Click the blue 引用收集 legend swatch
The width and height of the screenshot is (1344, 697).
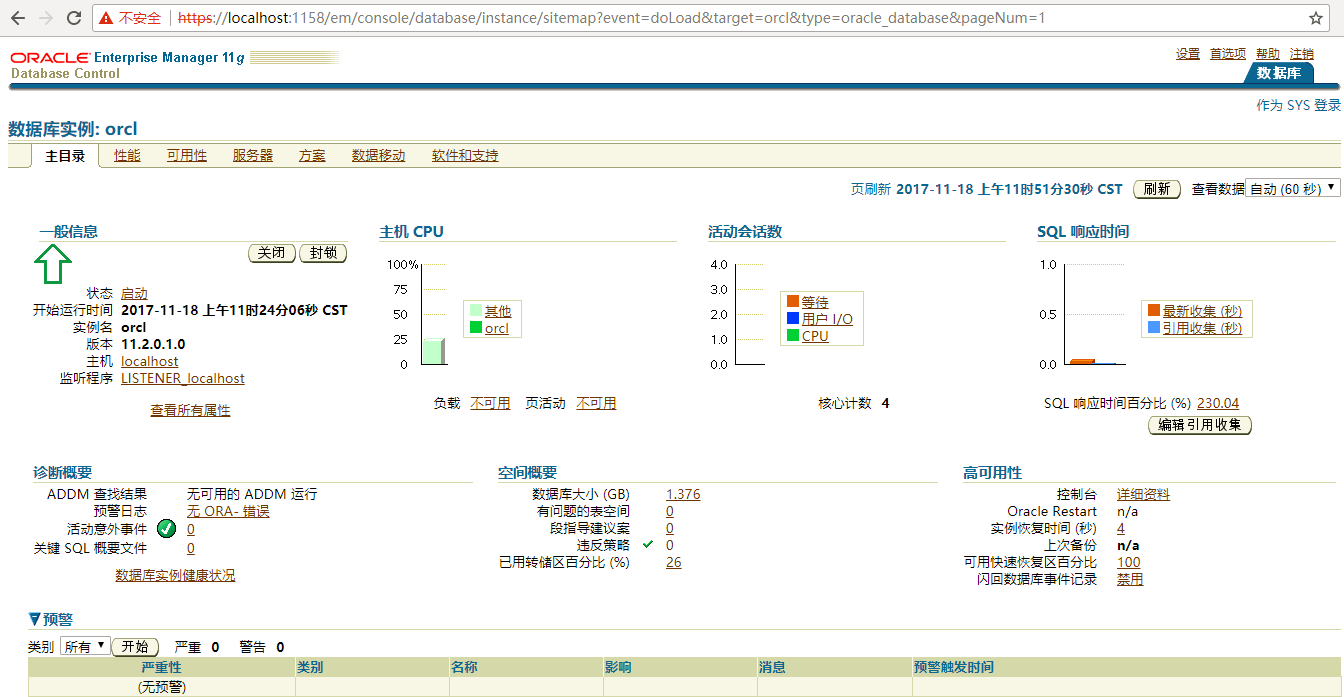(1154, 327)
